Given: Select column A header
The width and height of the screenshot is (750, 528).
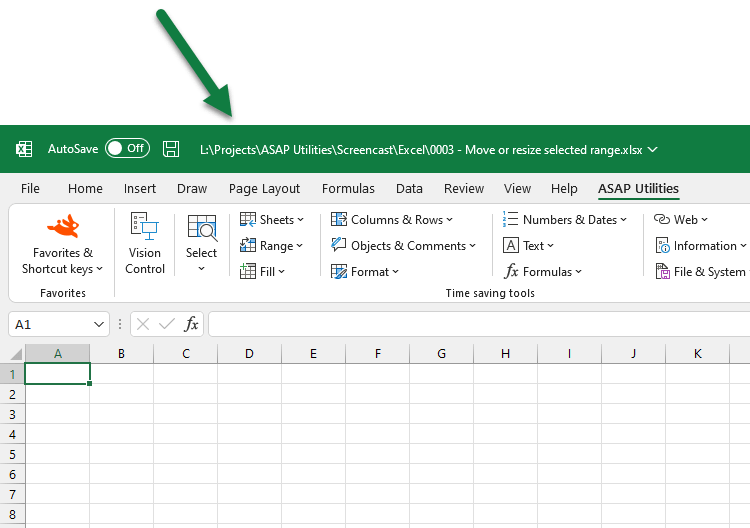Looking at the screenshot, I should (57, 353).
